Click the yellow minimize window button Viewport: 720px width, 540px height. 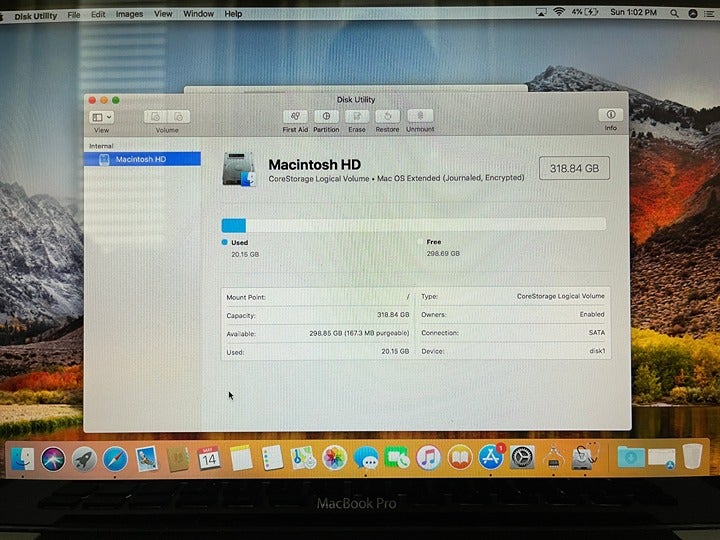(104, 100)
